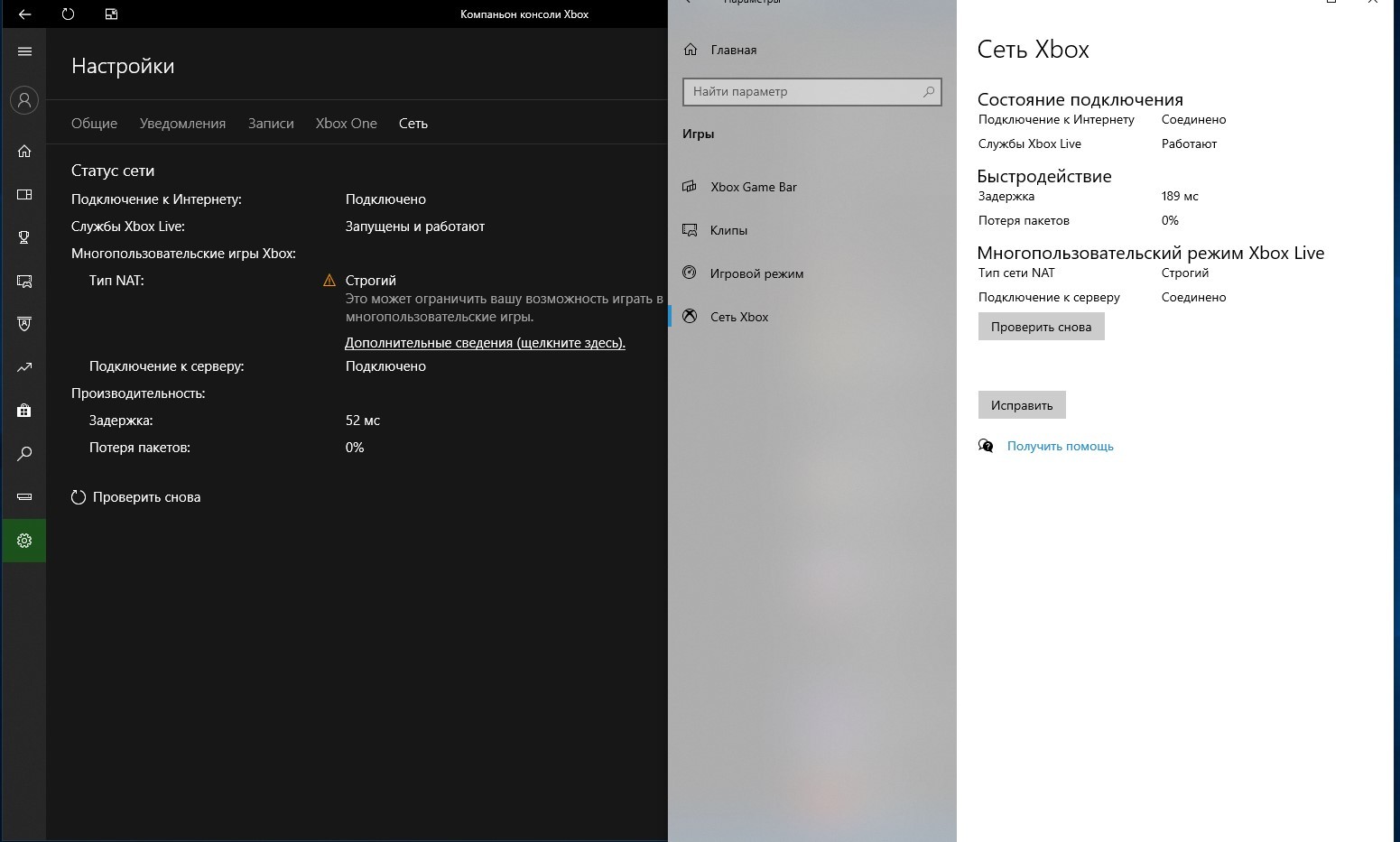Viewport: 1400px width, 842px height.
Task: Open My games icon in Xbox sidebar
Action: click(24, 194)
